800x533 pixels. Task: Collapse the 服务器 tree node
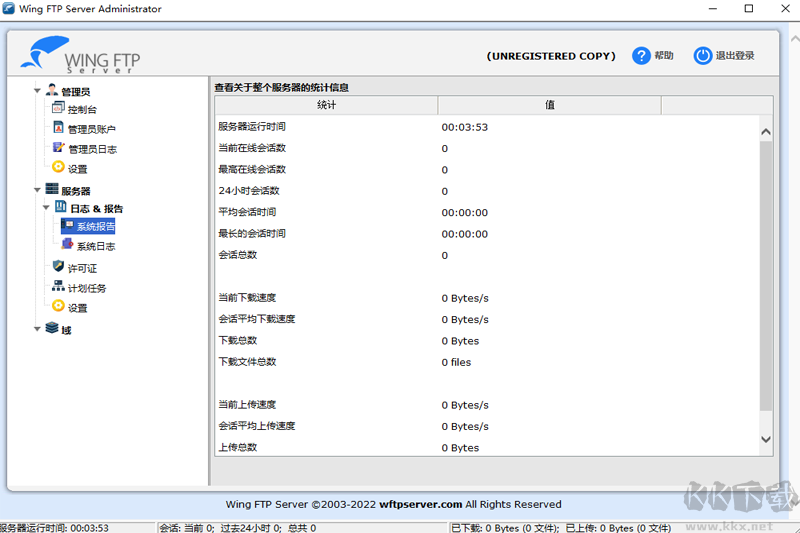tap(37, 190)
